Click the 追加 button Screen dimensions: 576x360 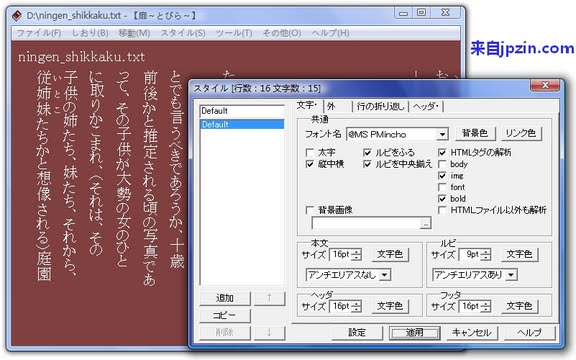(x=225, y=298)
